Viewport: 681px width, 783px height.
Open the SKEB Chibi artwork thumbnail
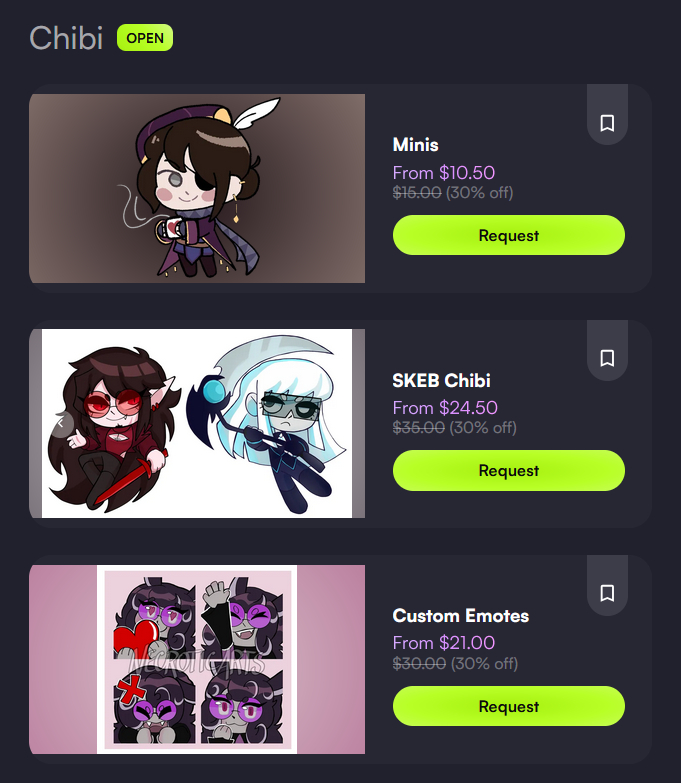(x=197, y=423)
